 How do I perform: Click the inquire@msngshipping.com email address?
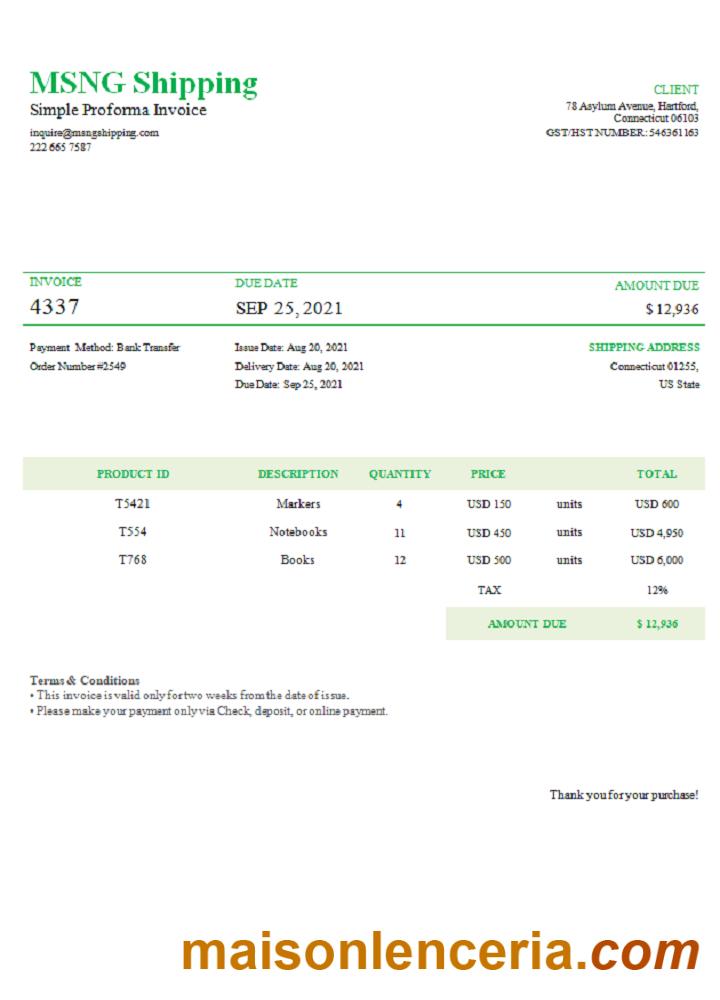pos(94,132)
